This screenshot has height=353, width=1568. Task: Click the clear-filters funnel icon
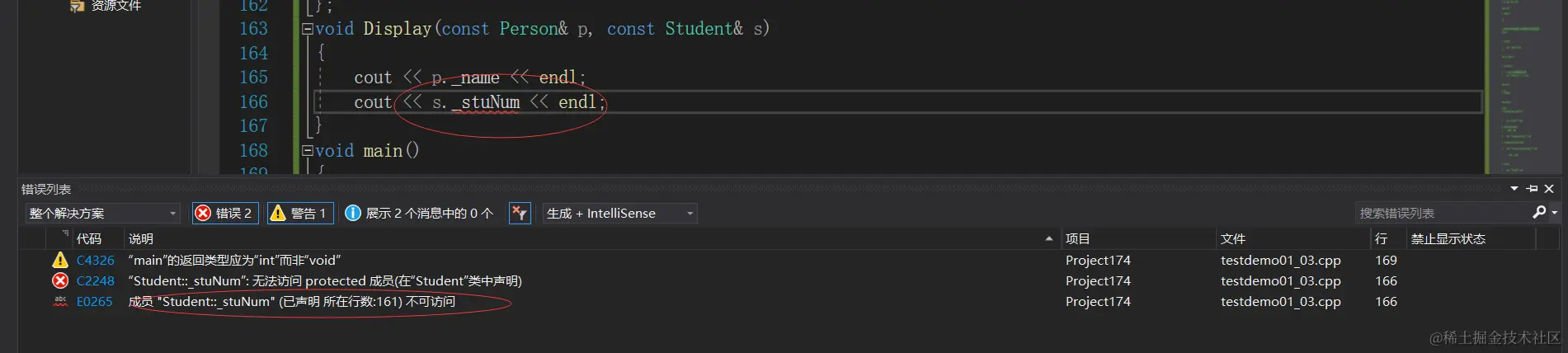pos(519,213)
